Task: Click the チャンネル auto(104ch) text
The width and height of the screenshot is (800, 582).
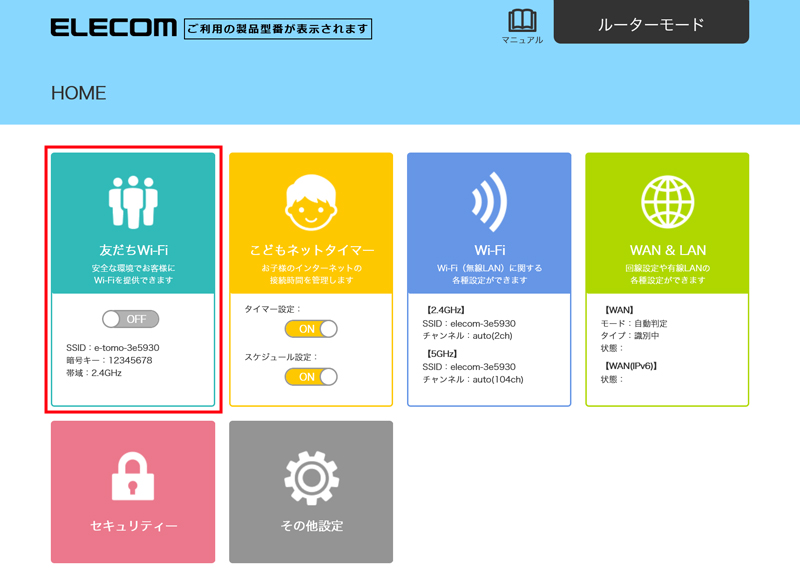Action: [473, 379]
